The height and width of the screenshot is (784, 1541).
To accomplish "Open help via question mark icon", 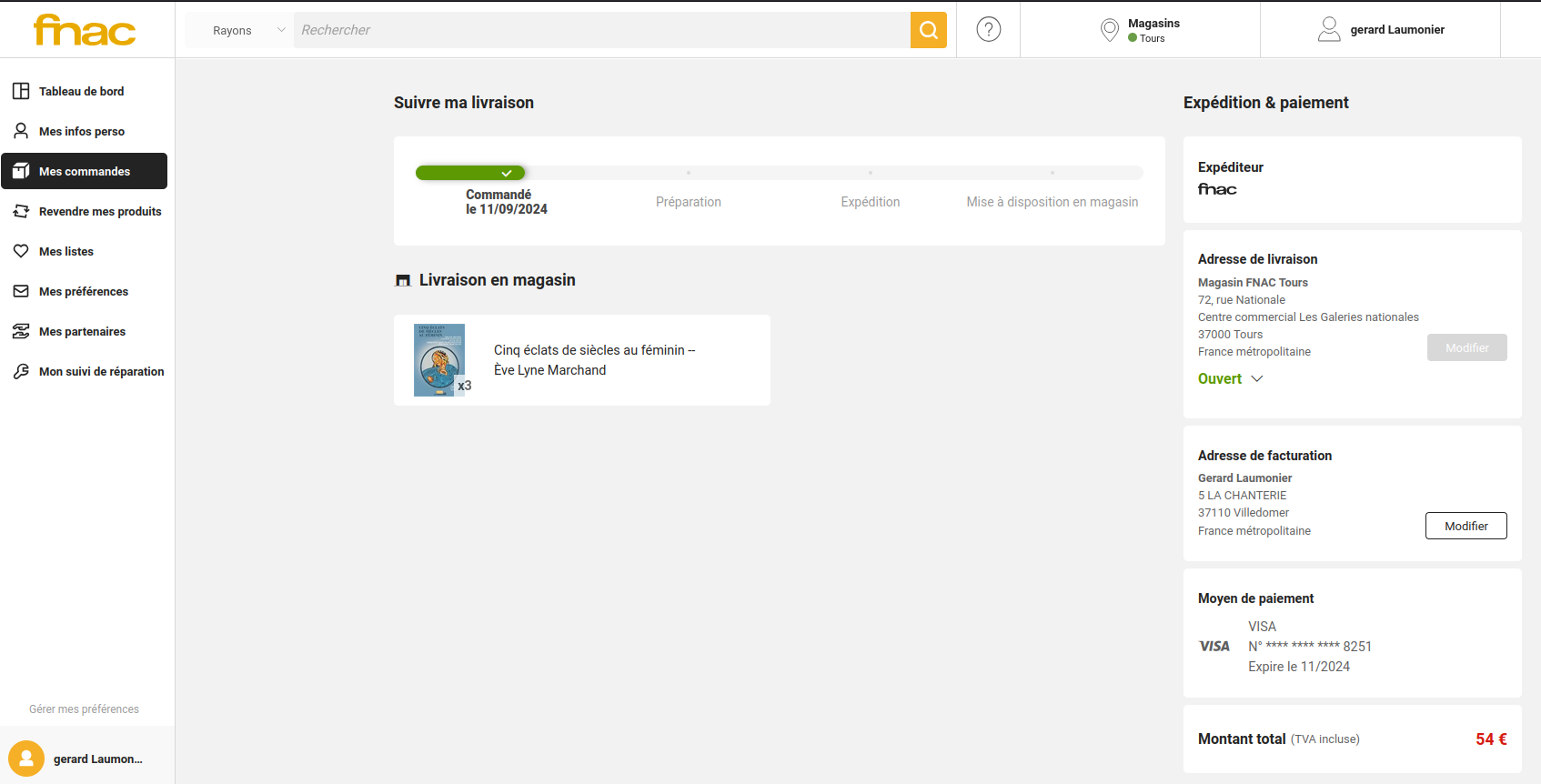I will tap(988, 30).
